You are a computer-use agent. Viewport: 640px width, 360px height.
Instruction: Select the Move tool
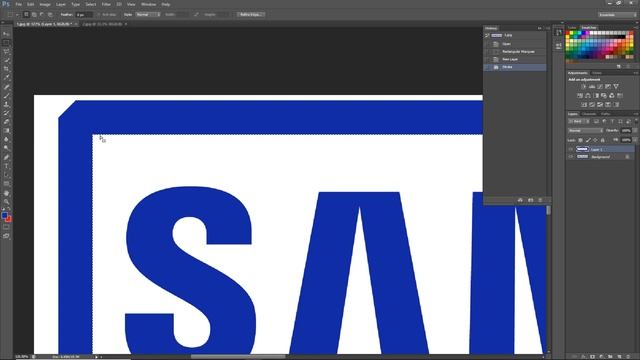pos(6,34)
